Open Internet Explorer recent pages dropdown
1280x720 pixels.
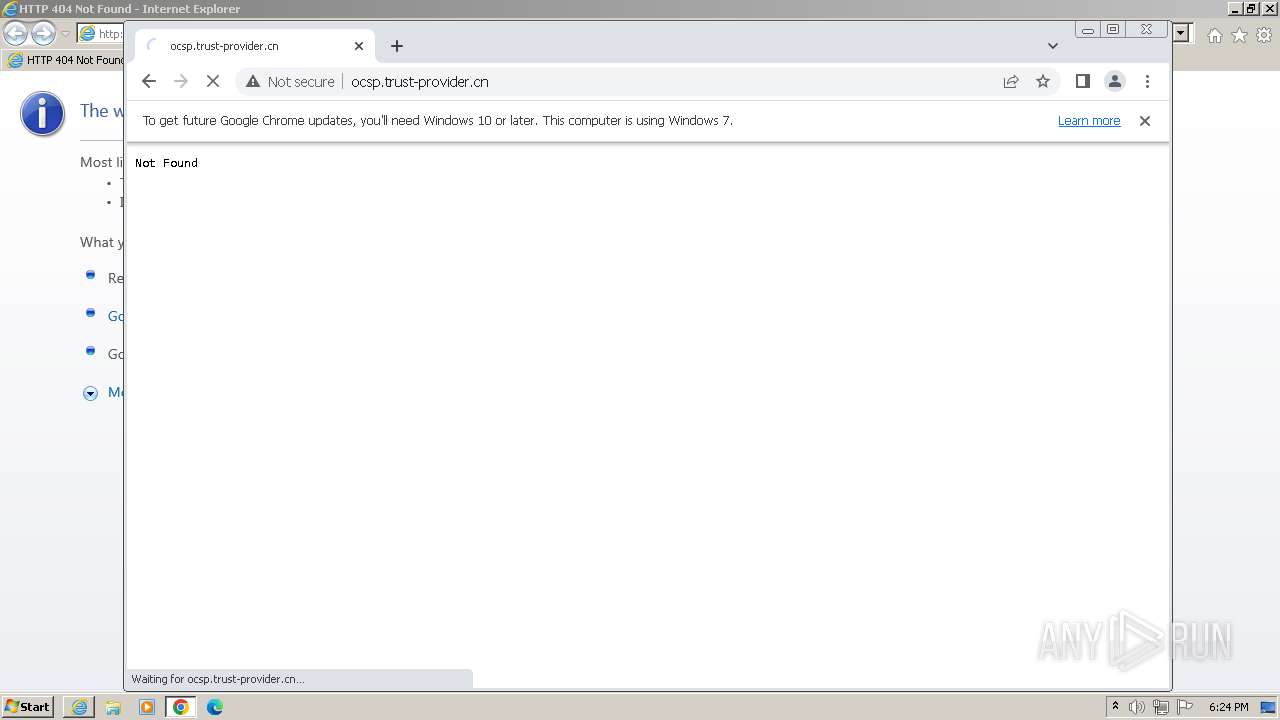pyautogui.click(x=65, y=34)
